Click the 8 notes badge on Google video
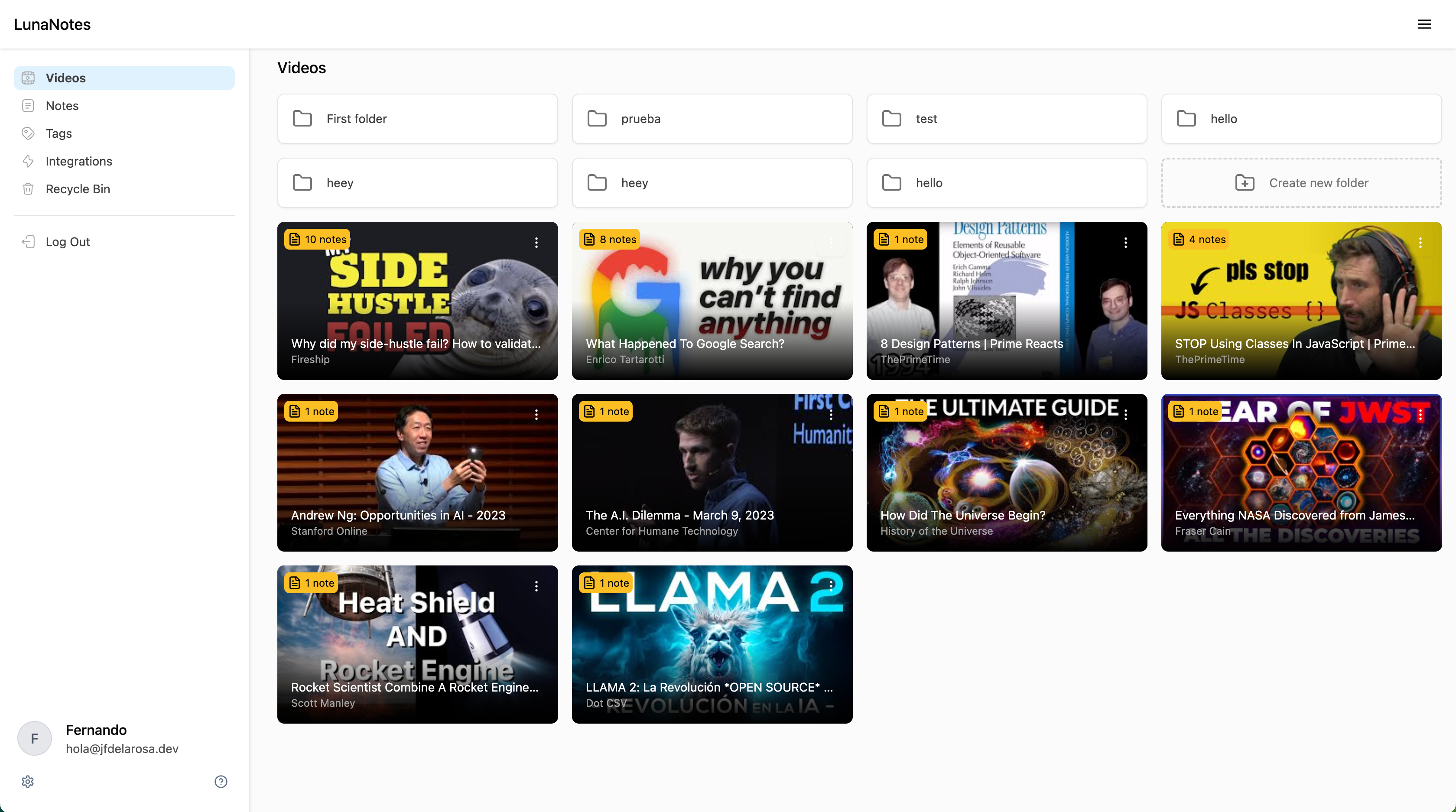Image resolution: width=1456 pixels, height=812 pixels. click(x=609, y=240)
